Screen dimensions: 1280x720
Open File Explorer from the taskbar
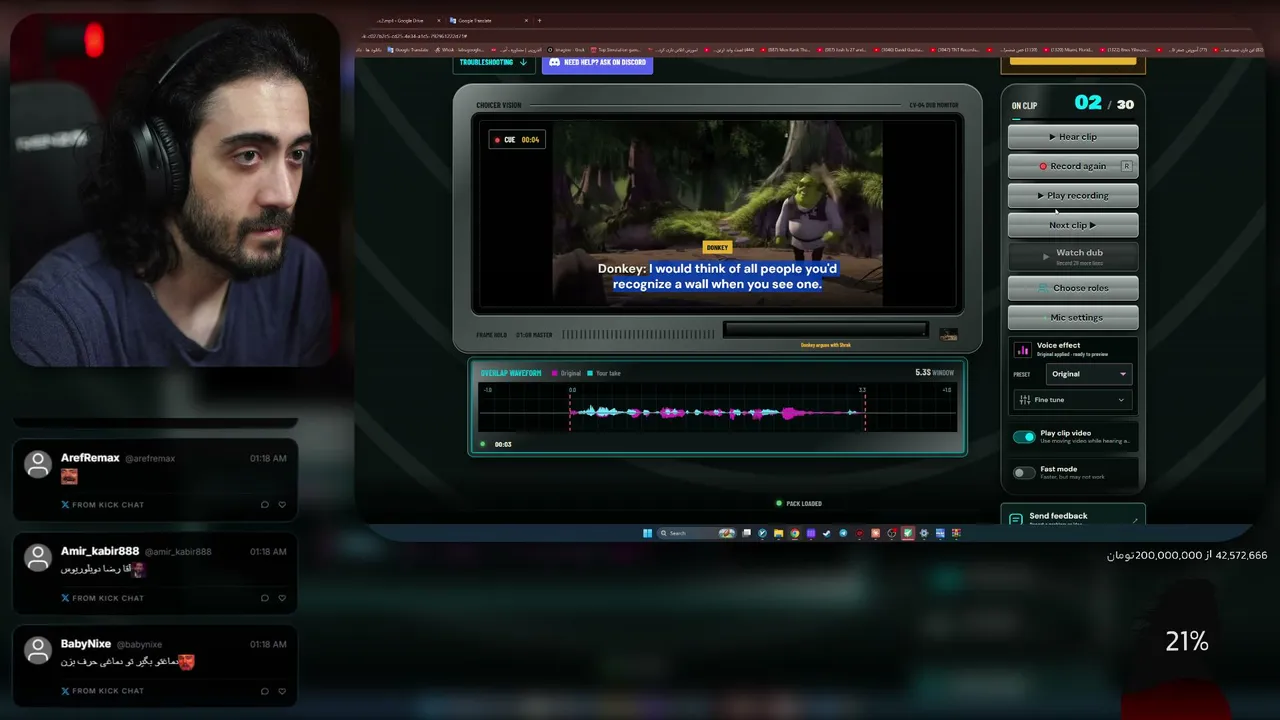(x=779, y=533)
